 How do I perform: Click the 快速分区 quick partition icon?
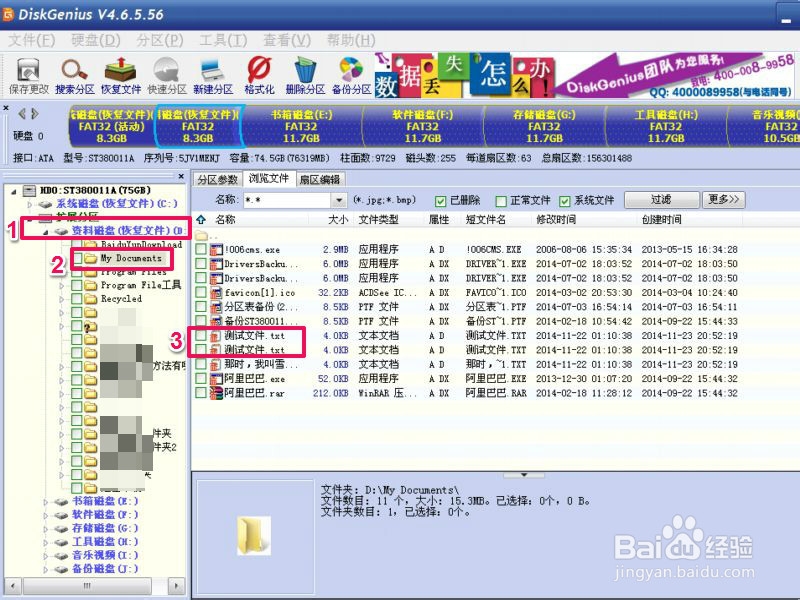click(x=166, y=70)
